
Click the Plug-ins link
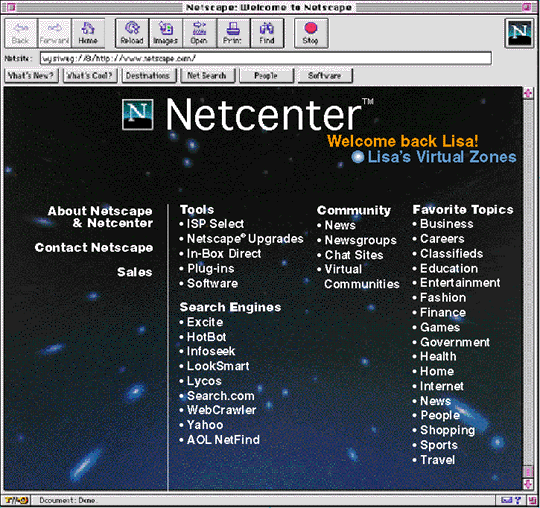pos(210,269)
